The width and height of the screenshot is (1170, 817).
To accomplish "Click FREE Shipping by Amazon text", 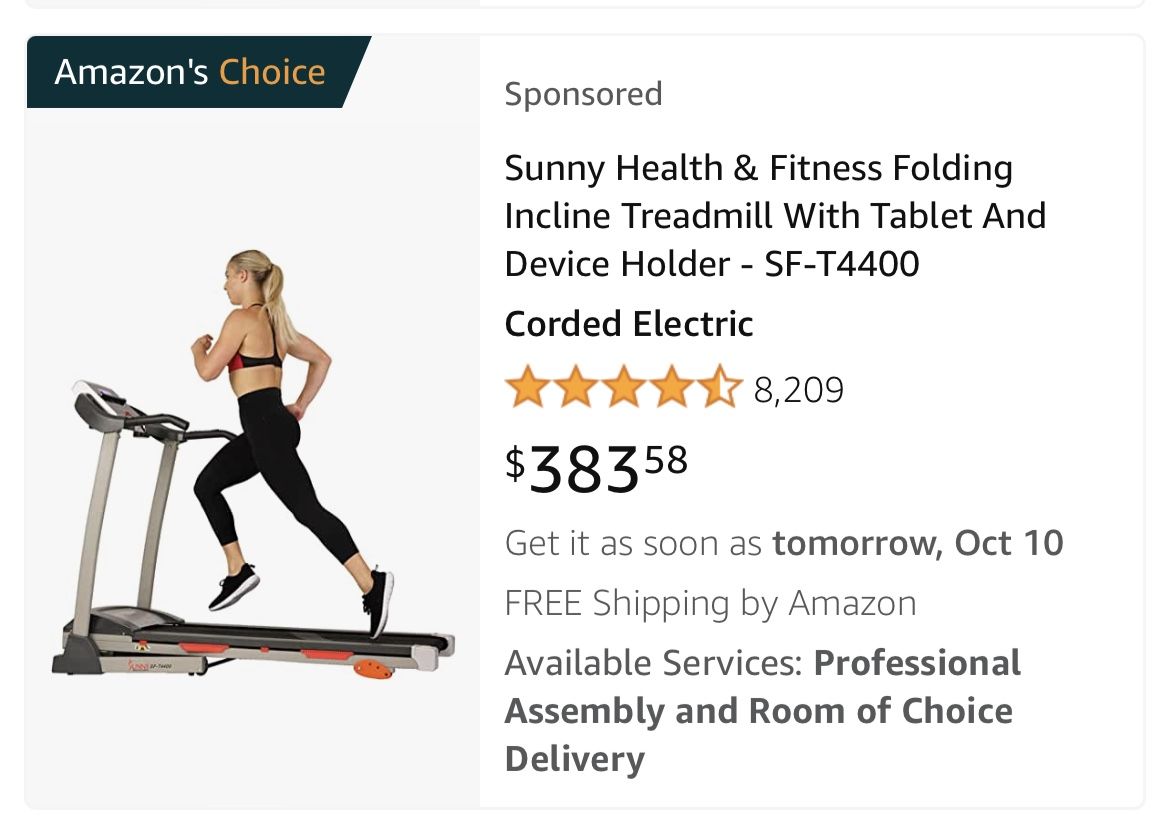I will 711,602.
